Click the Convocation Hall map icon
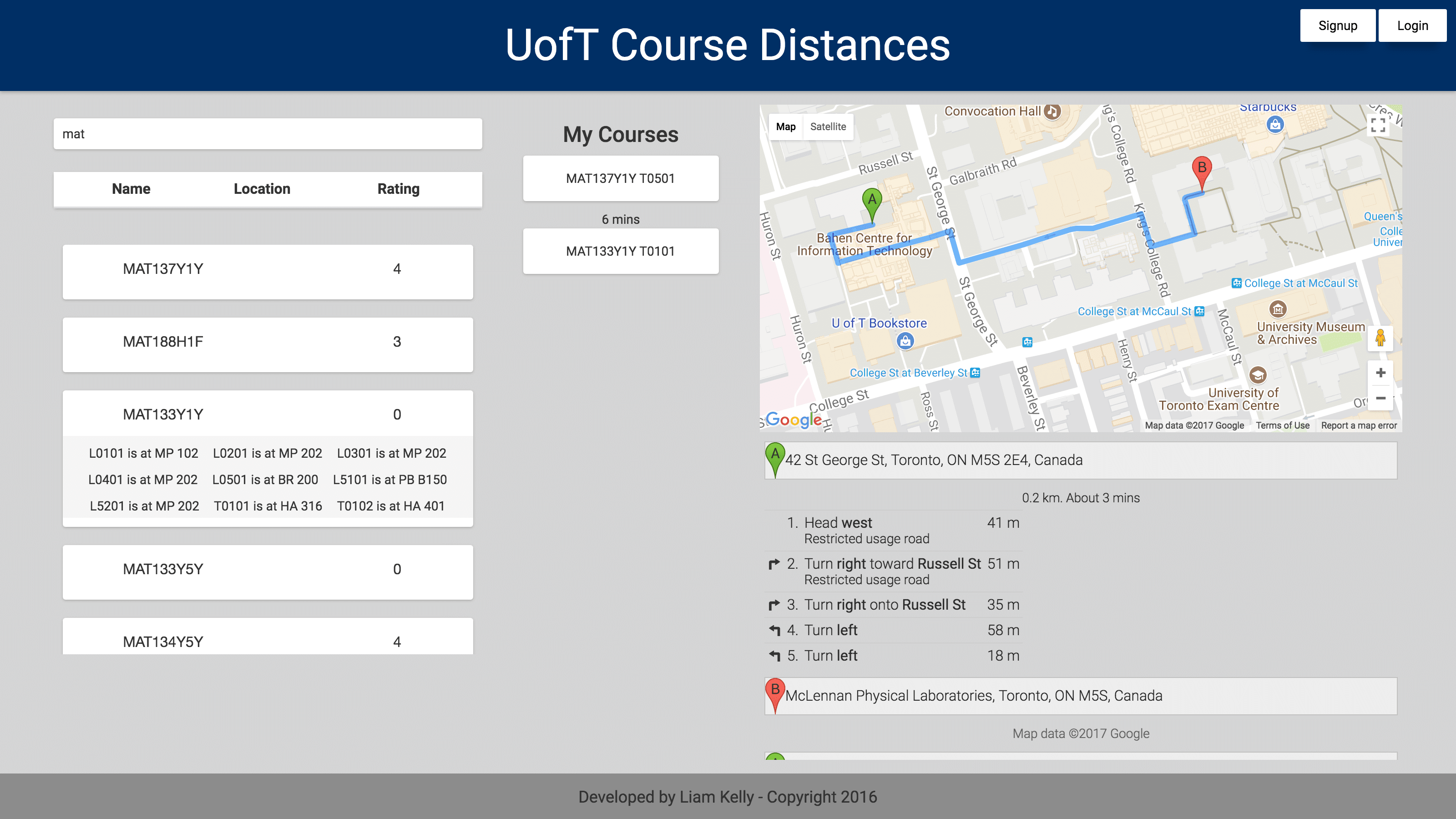This screenshot has width=1456, height=819. 1052,111
